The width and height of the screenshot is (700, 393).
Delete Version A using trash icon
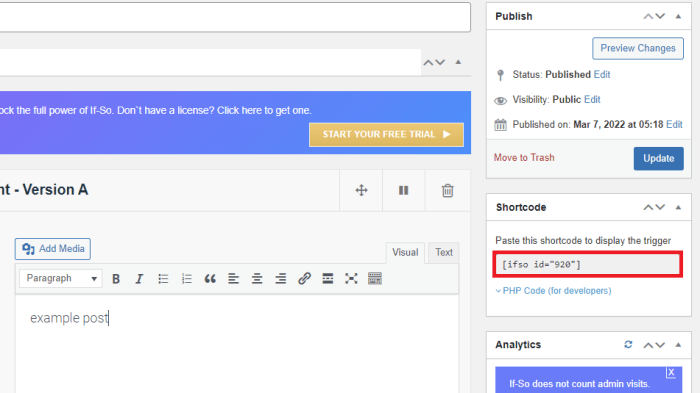pos(448,190)
